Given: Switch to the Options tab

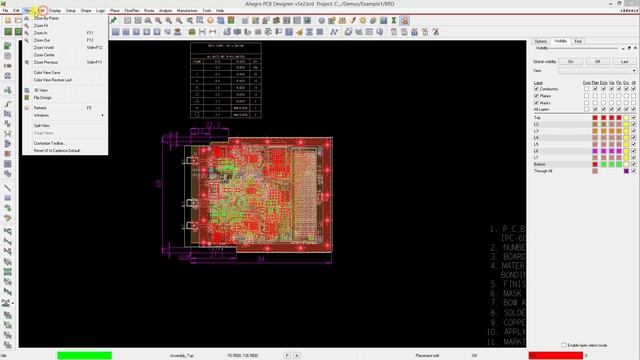Looking at the screenshot, I should point(540,41).
